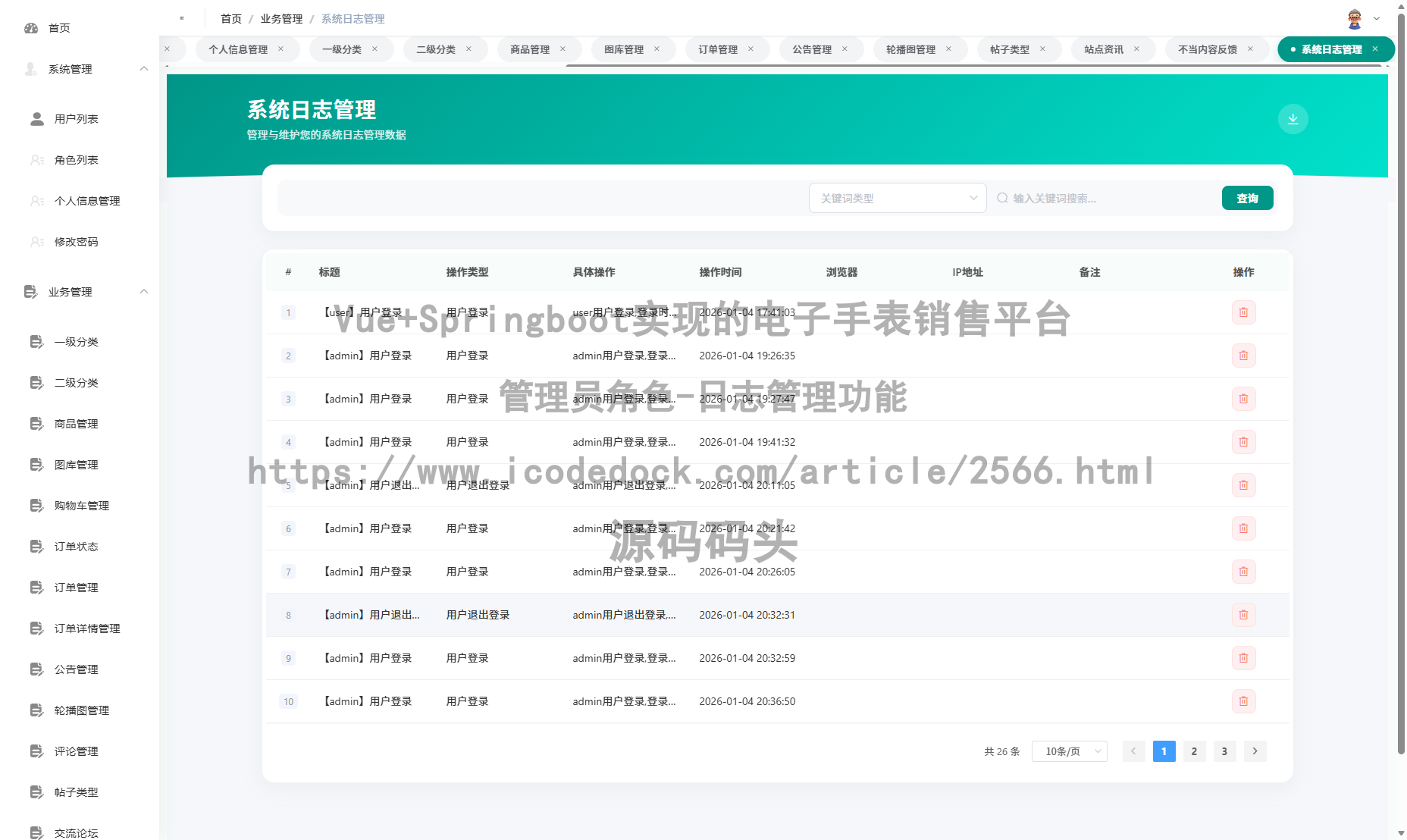This screenshot has height=840, width=1407.
Task: Delete the first log row entry
Action: click(x=1243, y=312)
